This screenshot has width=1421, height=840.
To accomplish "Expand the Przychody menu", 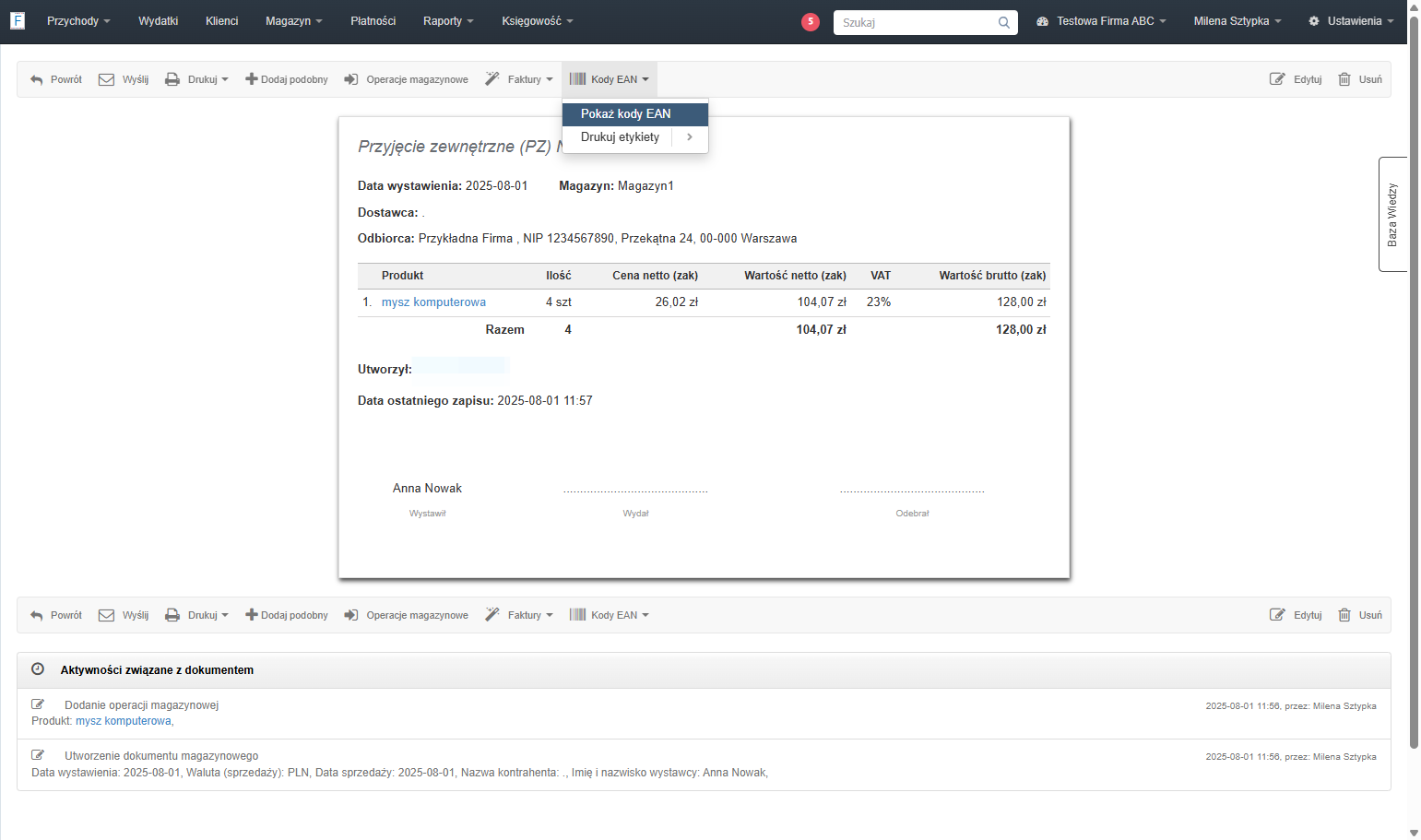I will click(x=78, y=21).
